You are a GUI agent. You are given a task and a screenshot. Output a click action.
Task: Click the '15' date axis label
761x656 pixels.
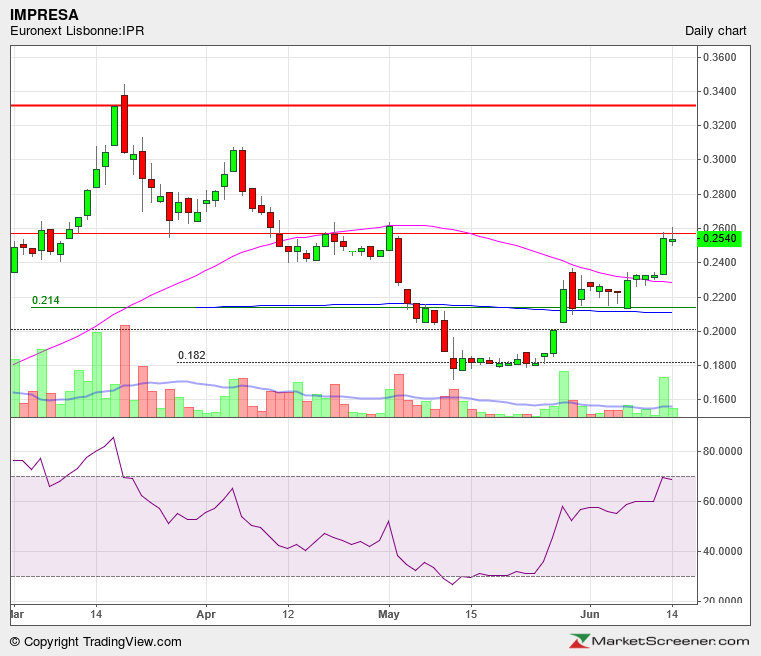(x=471, y=614)
